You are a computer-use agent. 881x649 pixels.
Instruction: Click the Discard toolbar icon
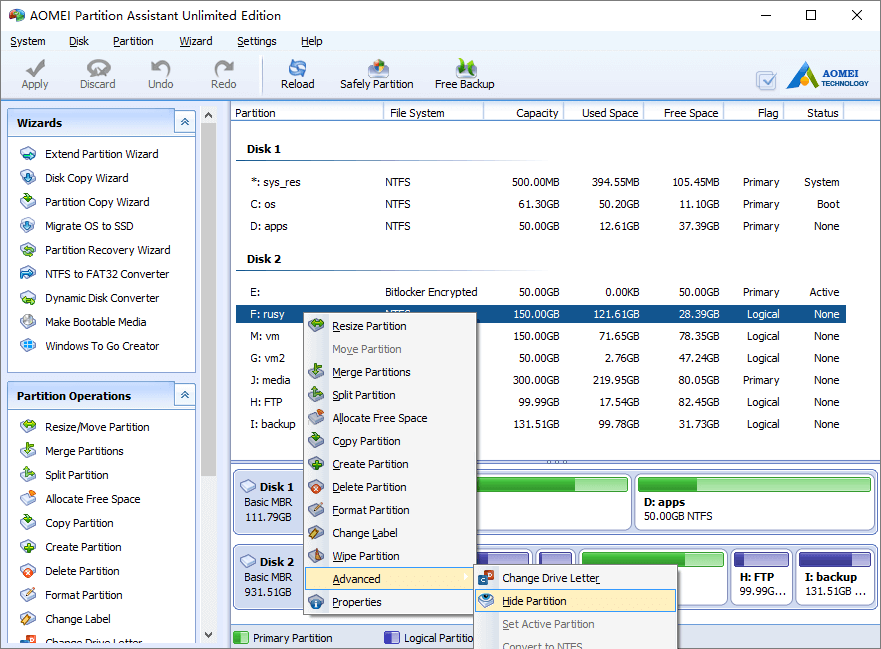98,68
